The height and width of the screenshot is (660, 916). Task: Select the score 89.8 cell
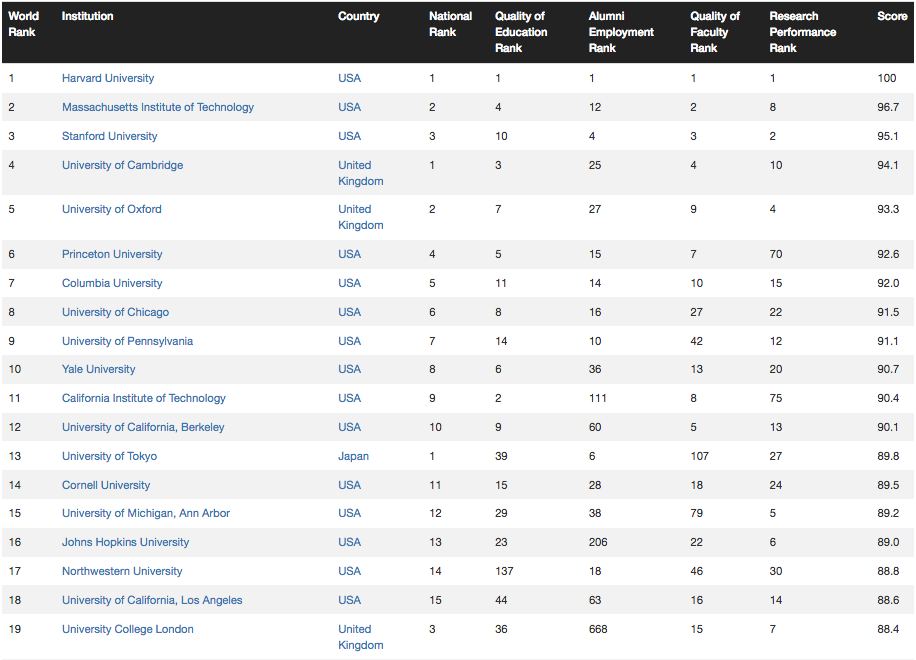coord(888,456)
